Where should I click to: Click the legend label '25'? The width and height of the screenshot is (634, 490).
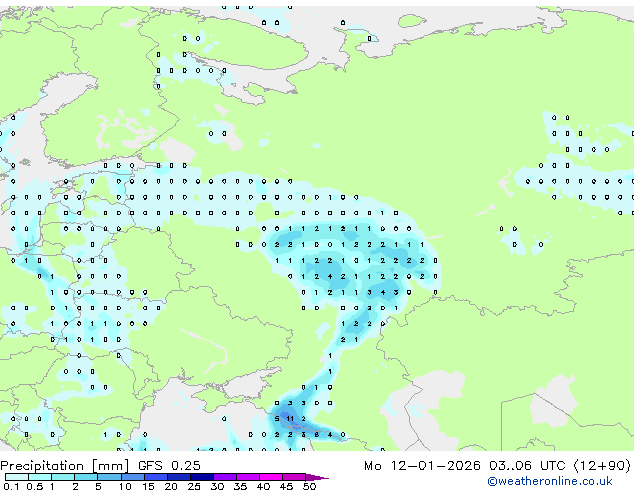pyautogui.click(x=194, y=486)
